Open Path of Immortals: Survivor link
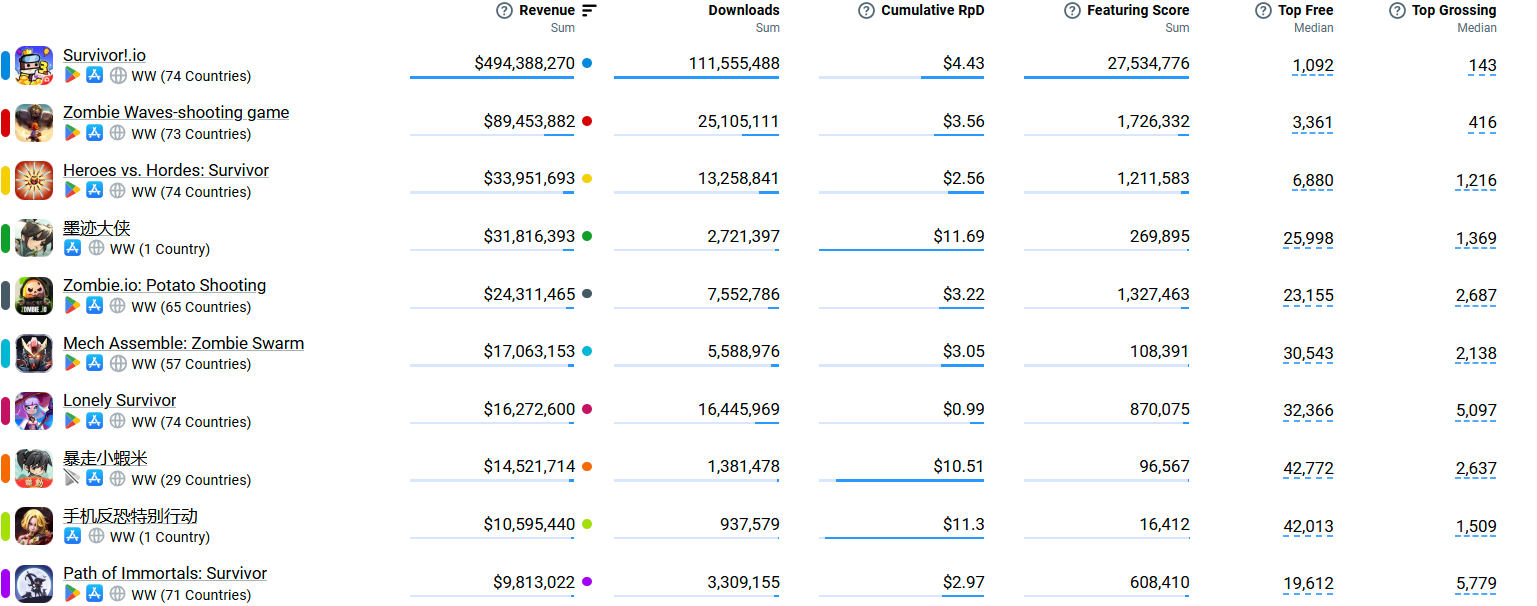The width and height of the screenshot is (1537, 606). (165, 573)
